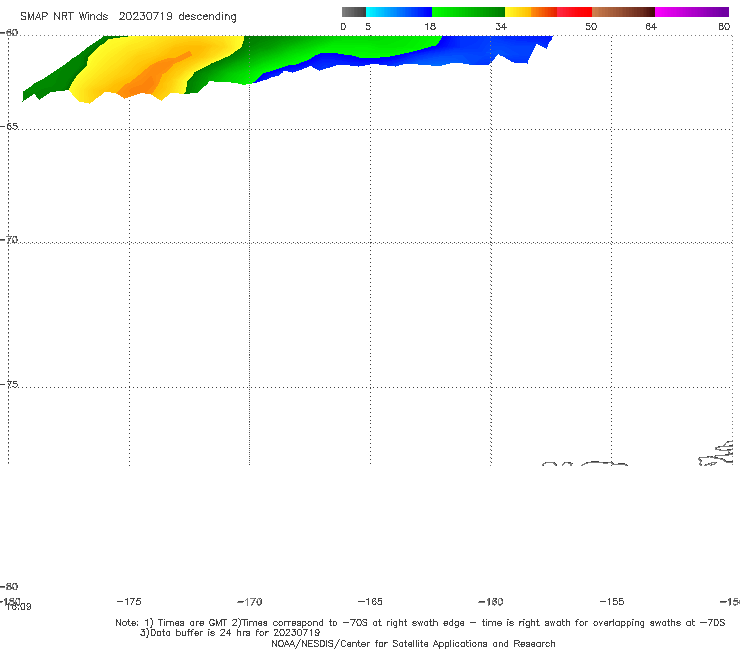Click the longitude label "-175"
Viewport: 740px width, 650px height.
coord(129,601)
